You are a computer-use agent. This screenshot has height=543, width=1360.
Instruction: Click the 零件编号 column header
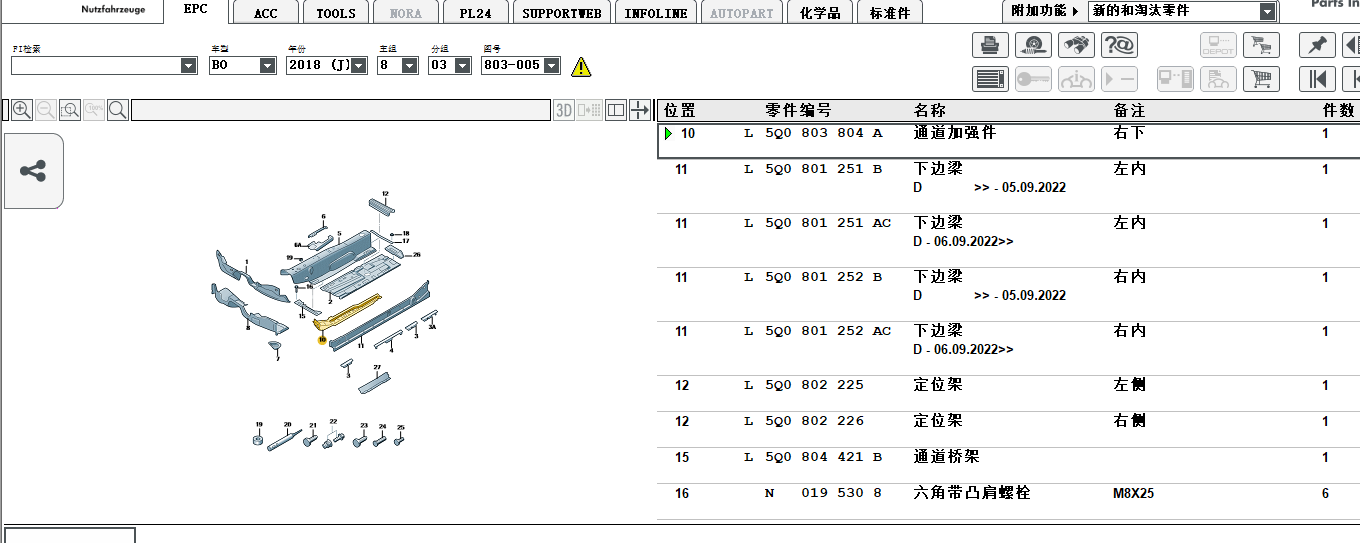[798, 110]
